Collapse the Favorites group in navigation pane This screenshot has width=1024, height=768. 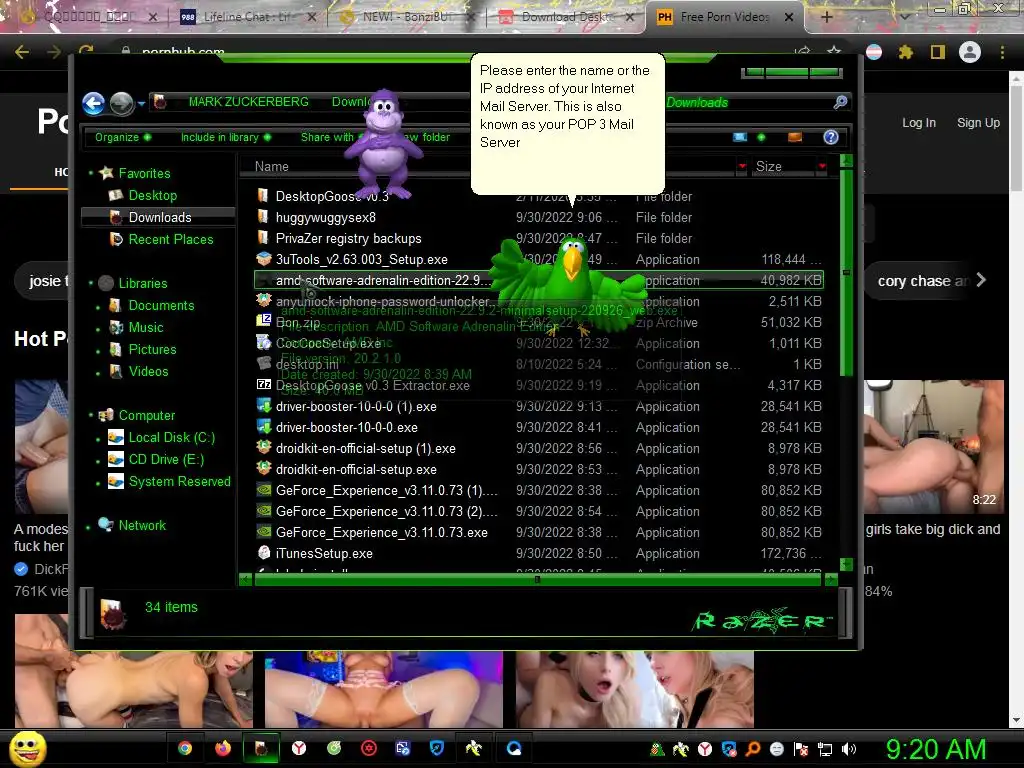[x=91, y=173]
